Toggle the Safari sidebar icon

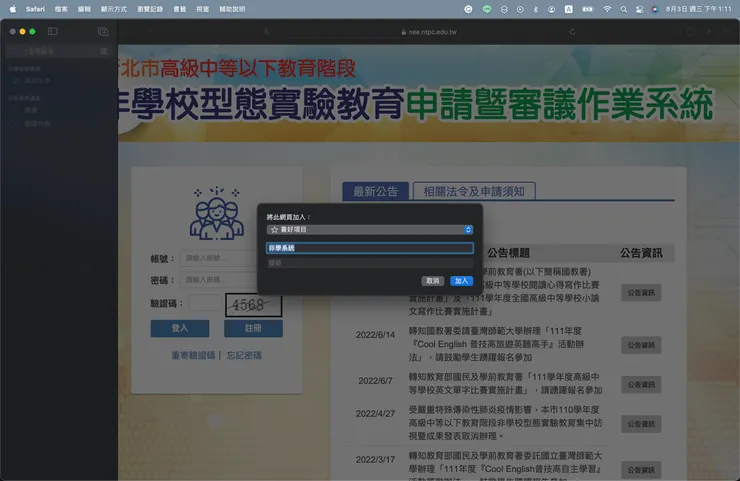point(53,31)
